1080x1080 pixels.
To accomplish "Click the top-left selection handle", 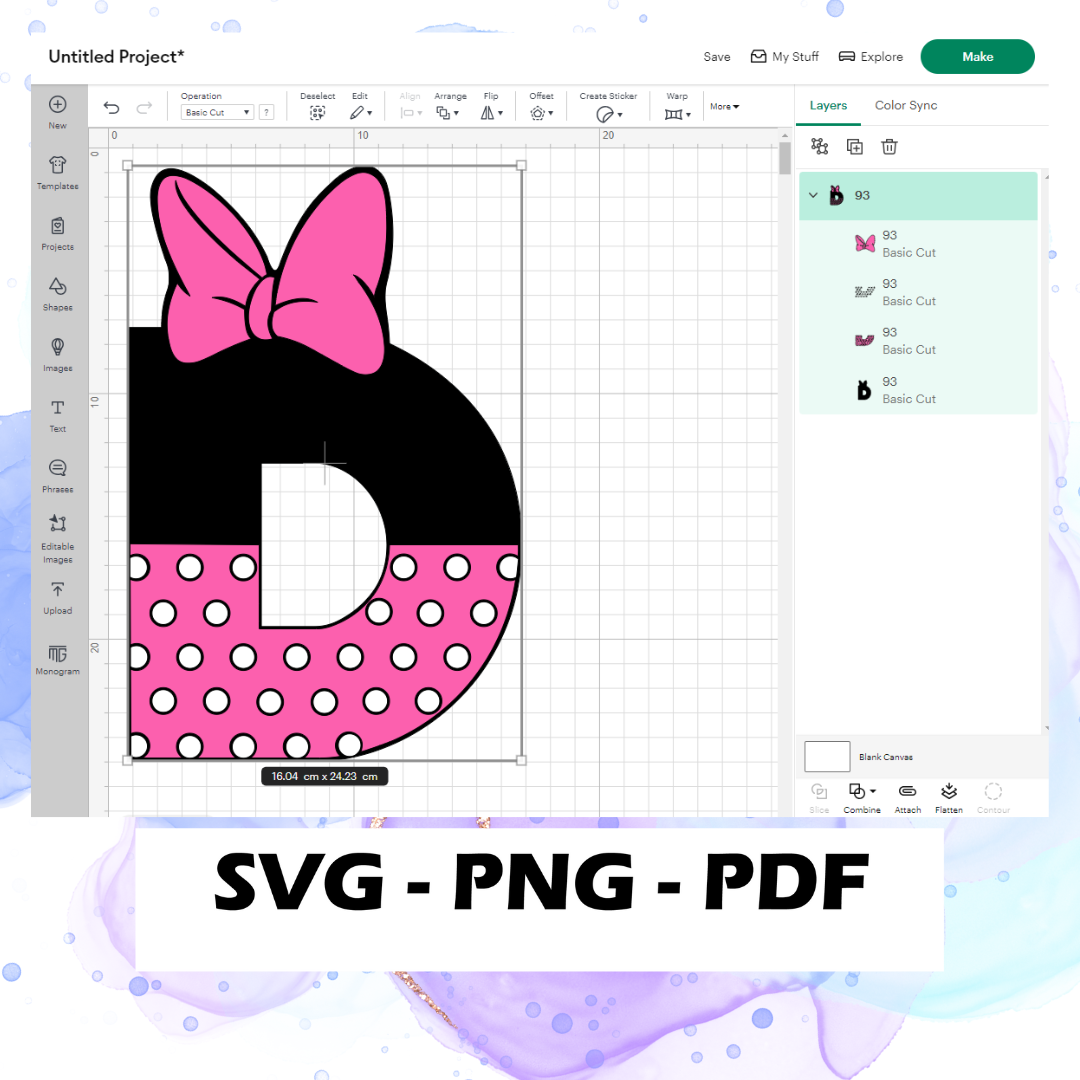I will pos(127,165).
